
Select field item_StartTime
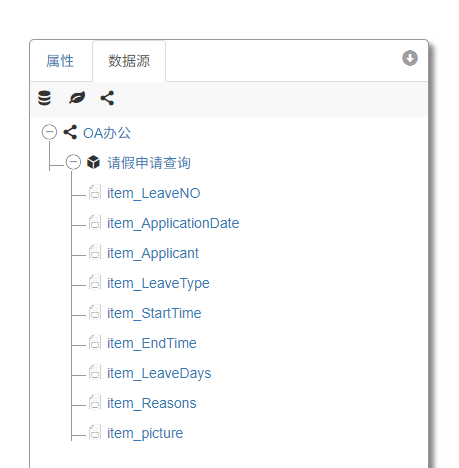tap(154, 313)
